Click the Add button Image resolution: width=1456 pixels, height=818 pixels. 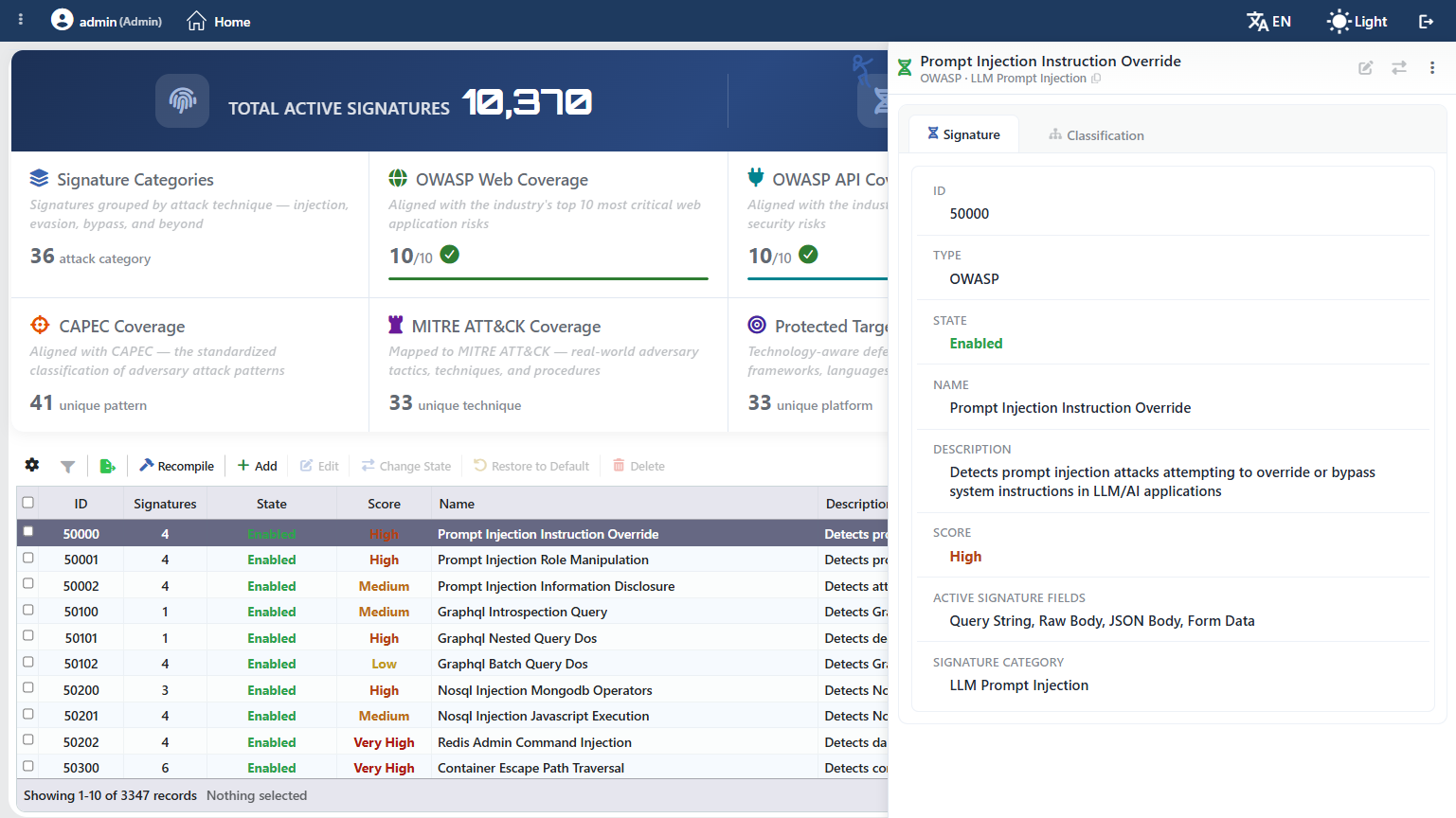click(258, 466)
